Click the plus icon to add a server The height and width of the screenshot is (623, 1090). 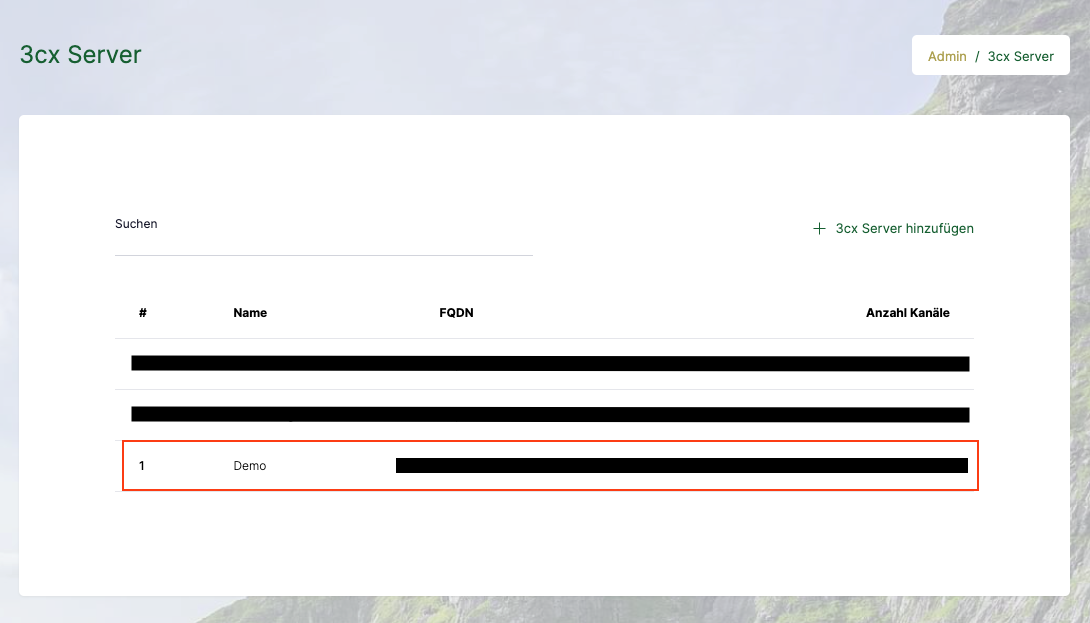pos(819,228)
